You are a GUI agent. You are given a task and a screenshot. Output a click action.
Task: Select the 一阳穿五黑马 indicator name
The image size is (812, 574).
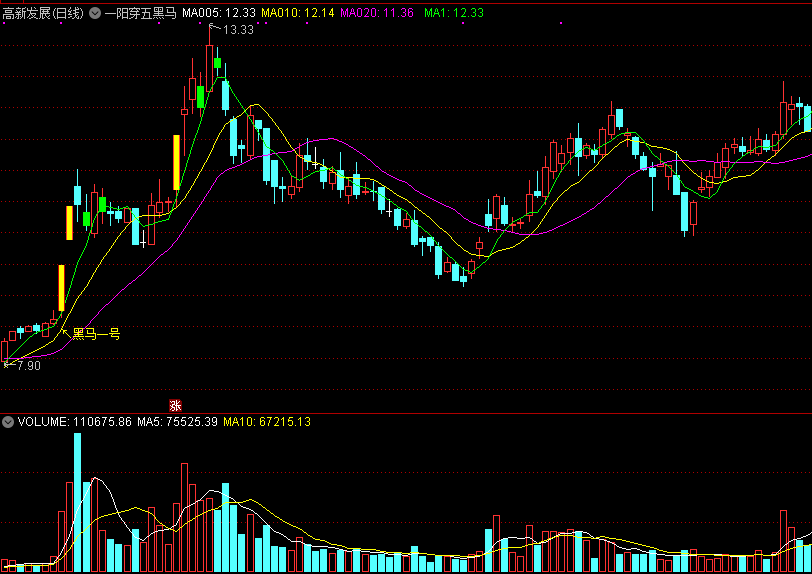141,13
